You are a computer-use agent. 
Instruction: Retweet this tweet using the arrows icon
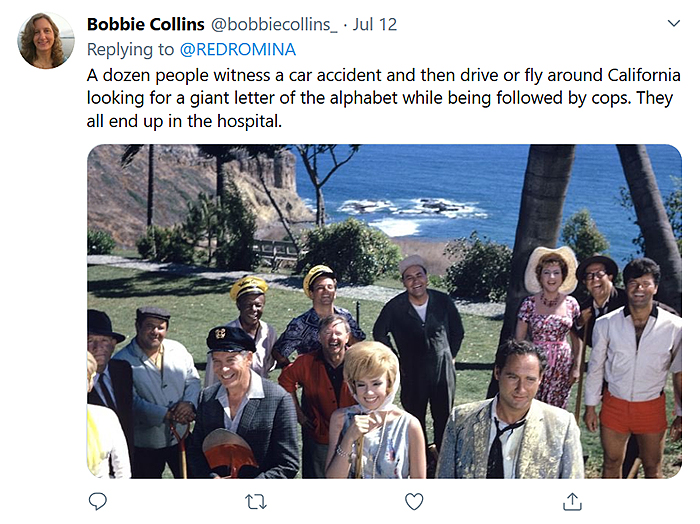256,501
